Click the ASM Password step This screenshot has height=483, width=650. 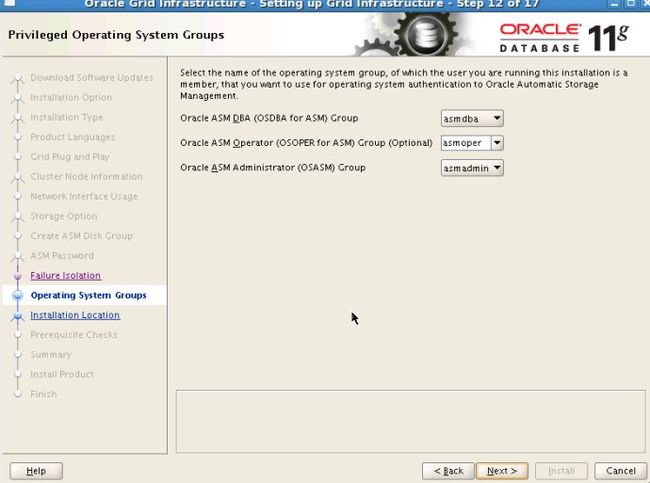click(x=62, y=256)
